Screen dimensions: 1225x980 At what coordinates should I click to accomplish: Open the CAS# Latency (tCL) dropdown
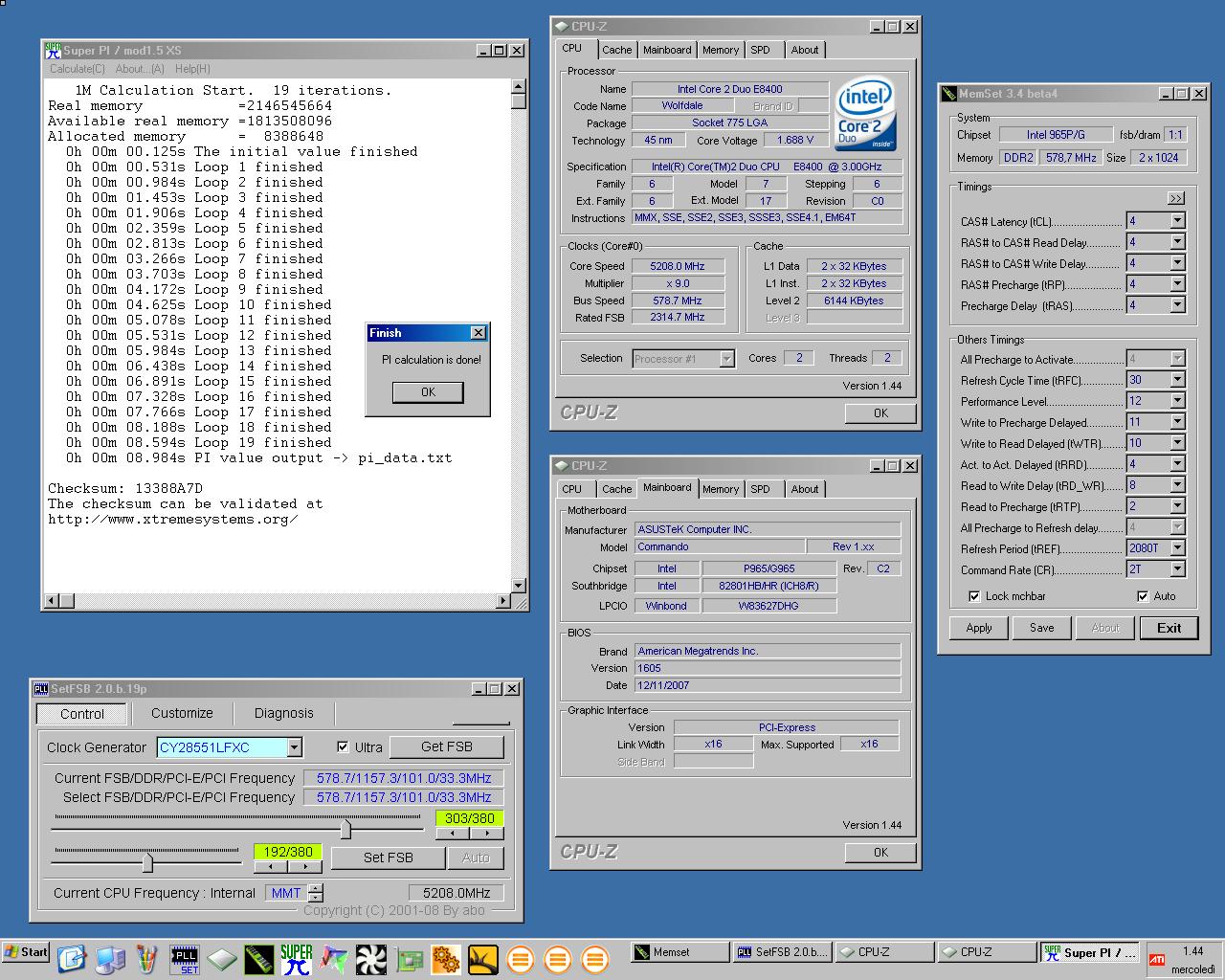[x=1178, y=221]
